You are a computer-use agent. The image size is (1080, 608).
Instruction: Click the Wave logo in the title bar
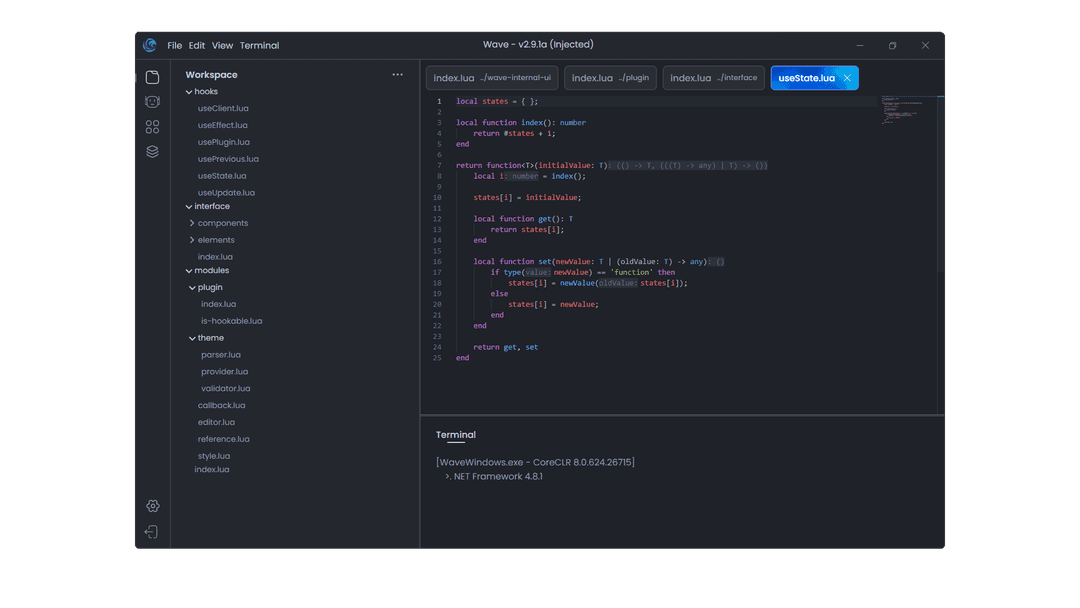tap(150, 45)
